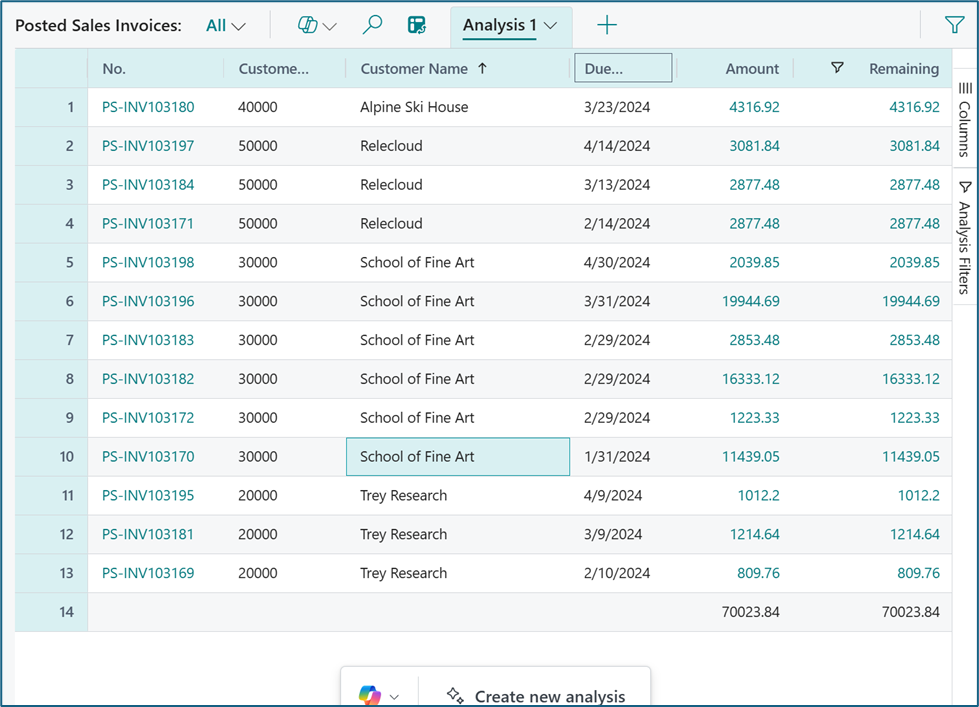The image size is (979, 707).
Task: Open the chevron next to top Copilot icon
Action: tap(330, 27)
